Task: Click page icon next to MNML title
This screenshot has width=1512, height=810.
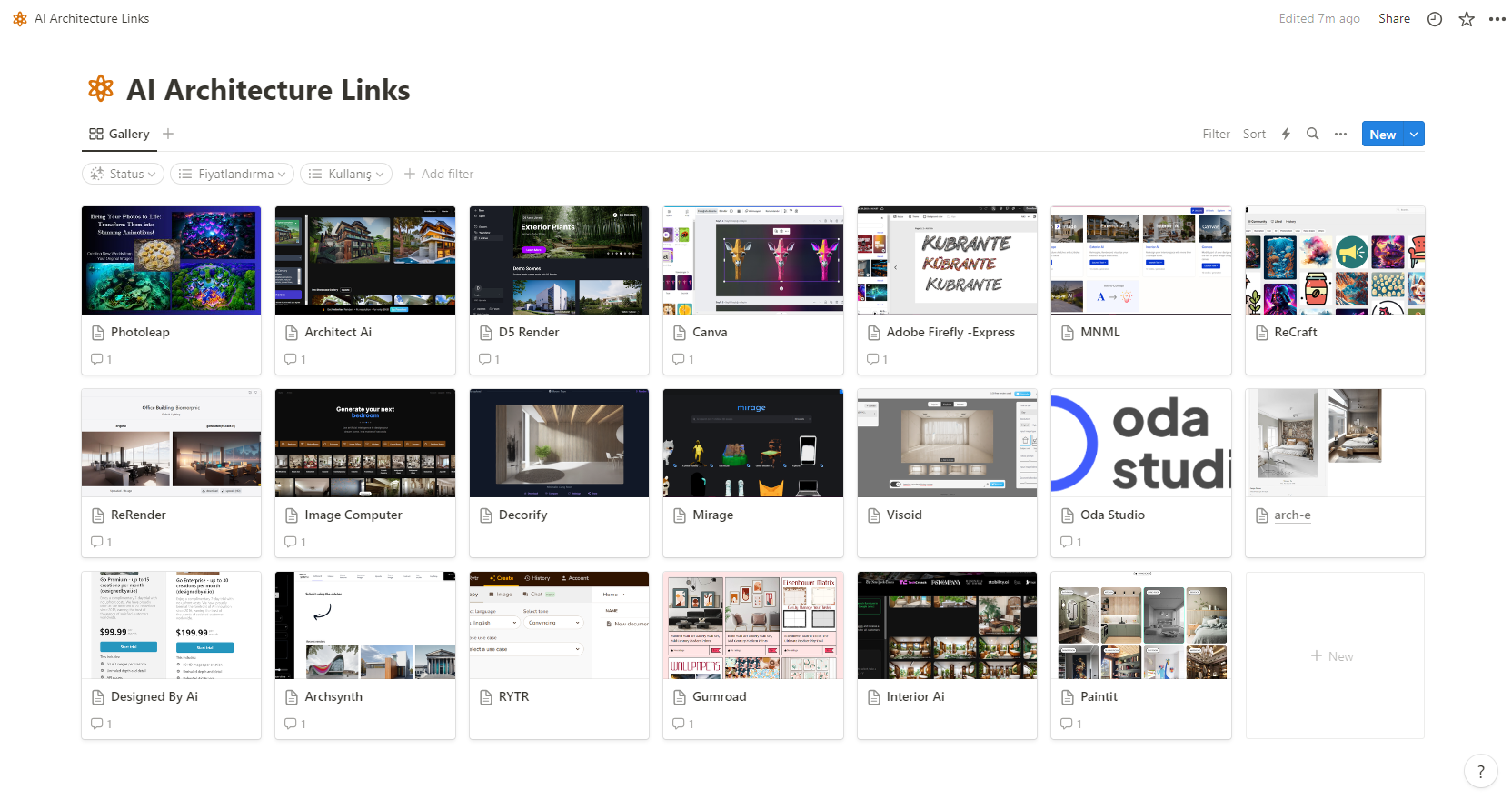Action: (x=1068, y=333)
